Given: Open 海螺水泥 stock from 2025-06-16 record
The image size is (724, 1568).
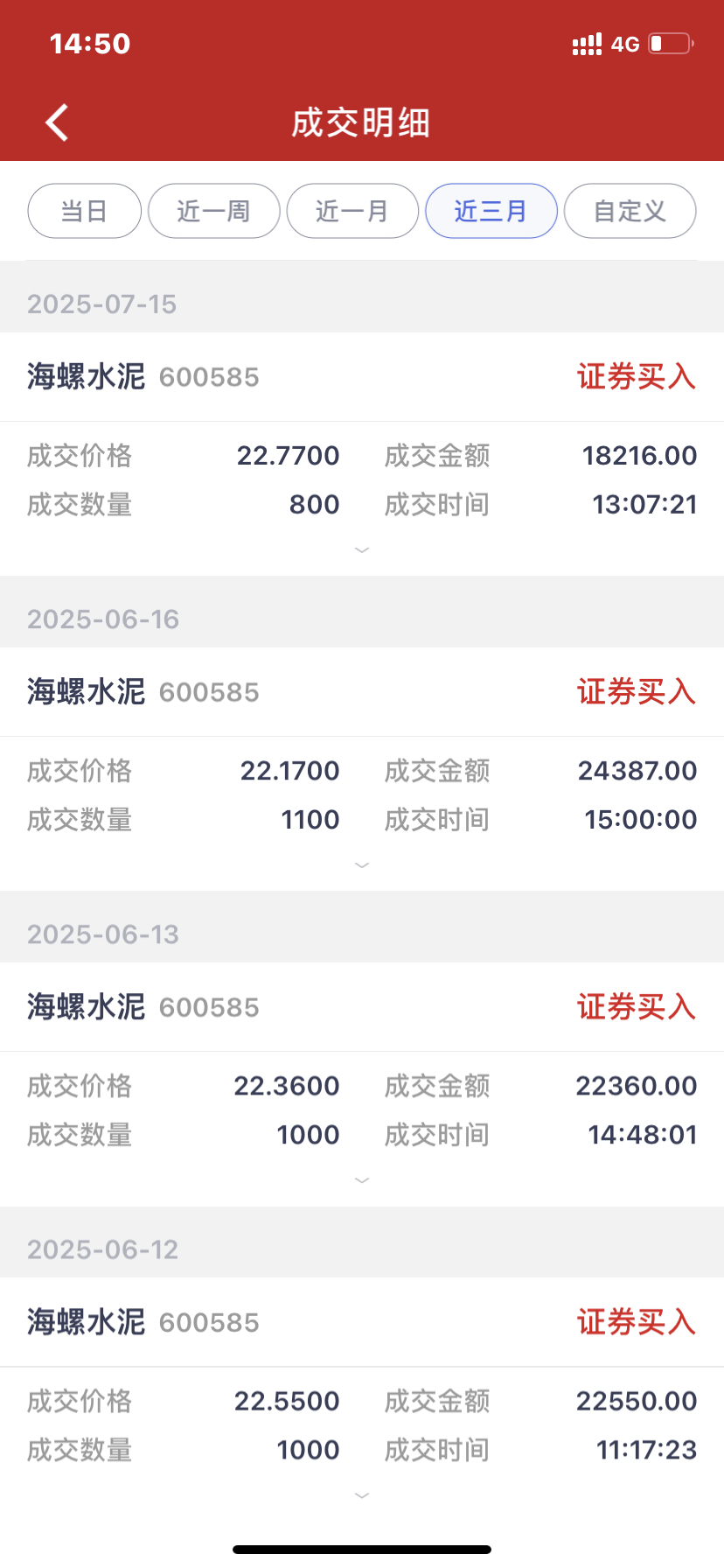Looking at the screenshot, I should point(86,691).
